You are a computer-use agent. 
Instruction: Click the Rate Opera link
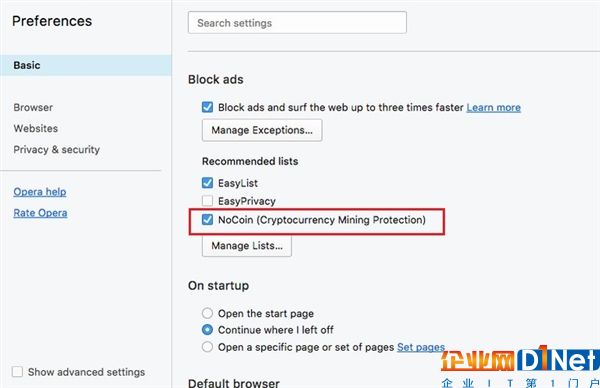[40, 213]
